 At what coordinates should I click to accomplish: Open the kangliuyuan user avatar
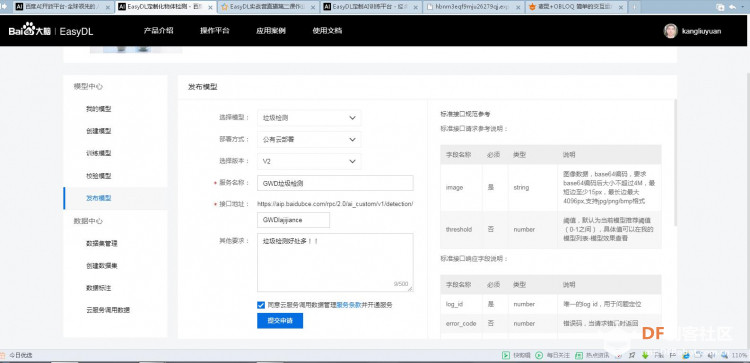pos(671,31)
